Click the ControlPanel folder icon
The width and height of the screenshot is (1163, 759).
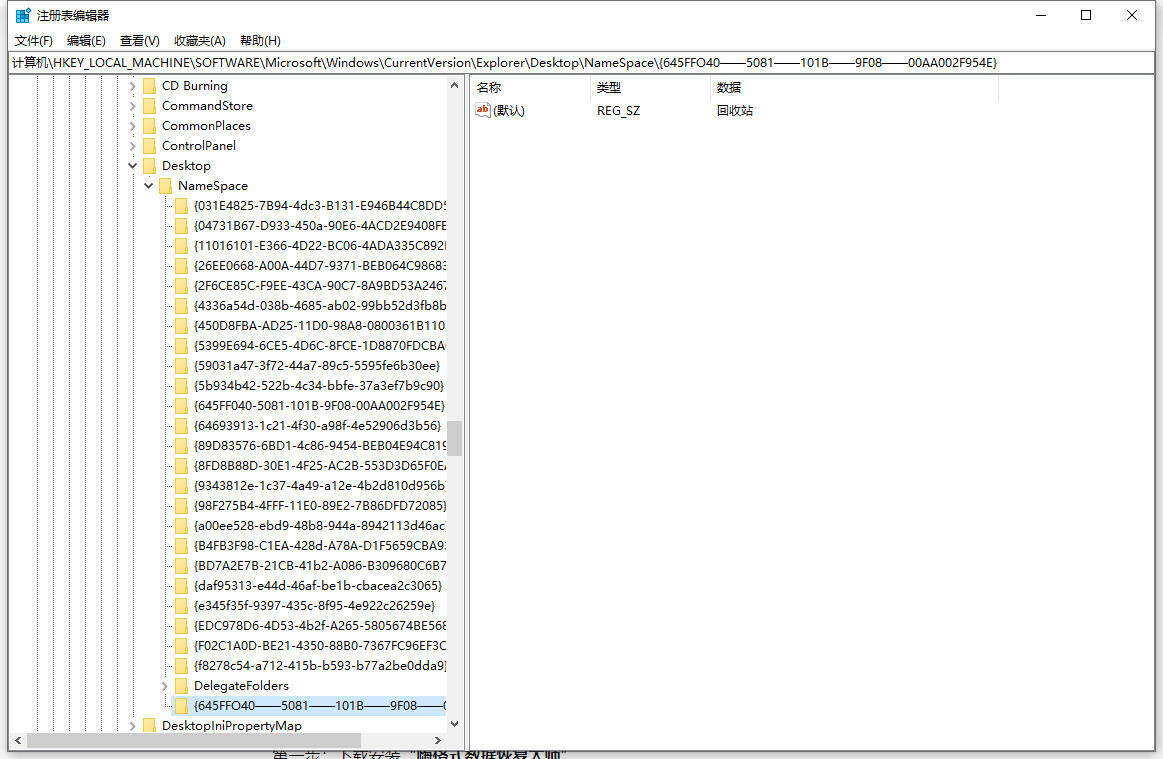(149, 146)
